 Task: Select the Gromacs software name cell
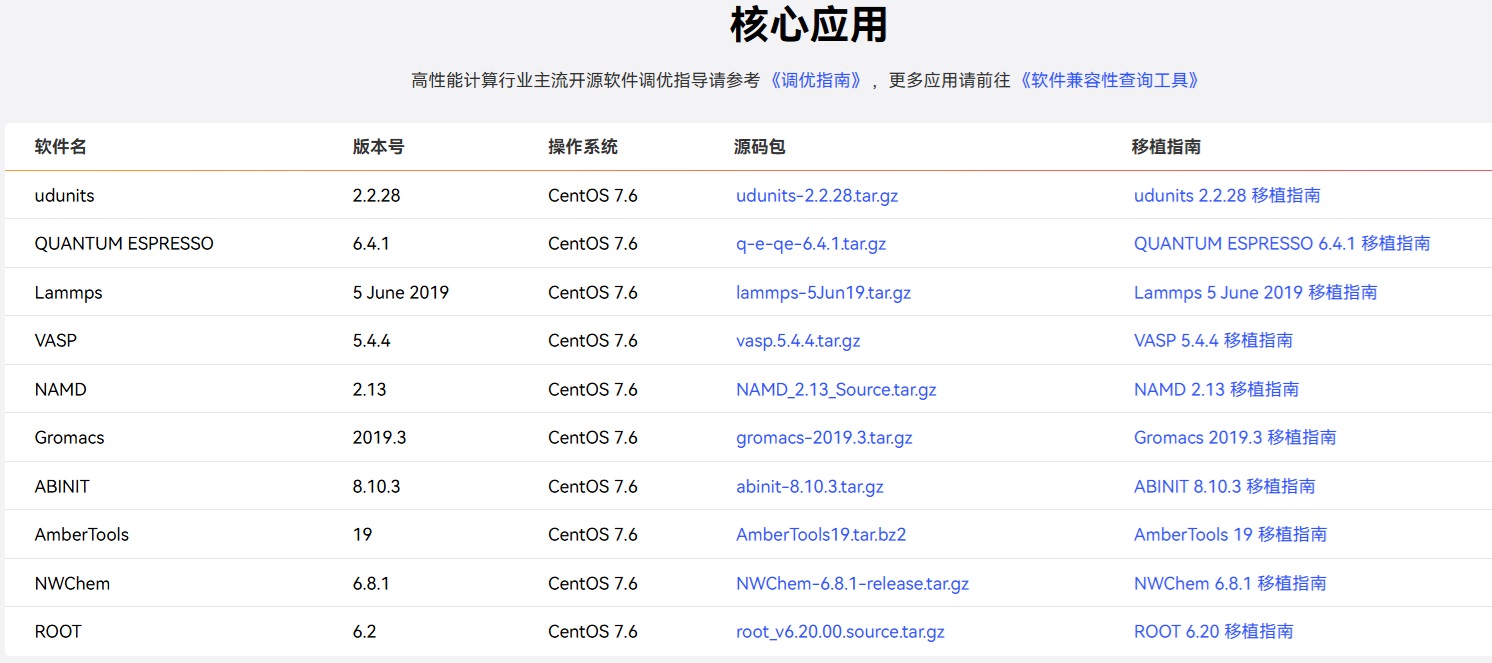click(70, 438)
